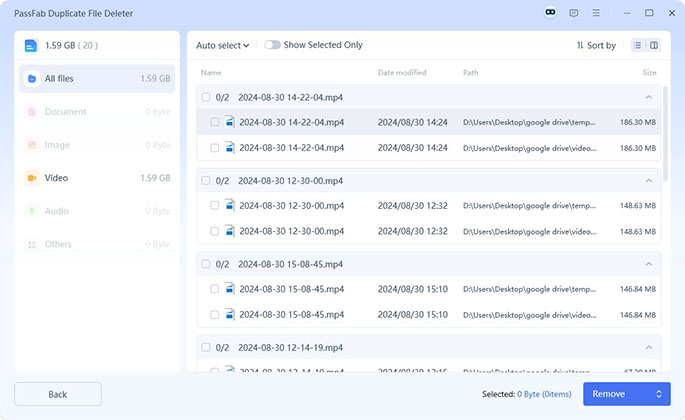Click the video file icon of first 14-22-04.mp4
685x420 pixels.
click(230, 122)
